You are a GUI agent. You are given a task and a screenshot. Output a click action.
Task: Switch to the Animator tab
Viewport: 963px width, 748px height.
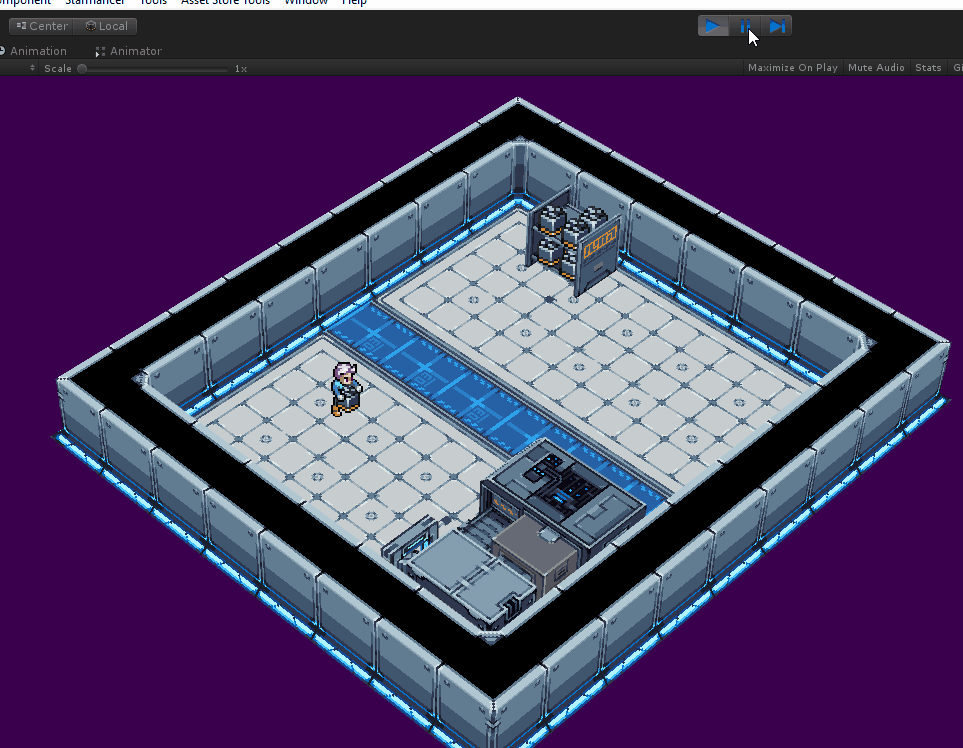129,51
